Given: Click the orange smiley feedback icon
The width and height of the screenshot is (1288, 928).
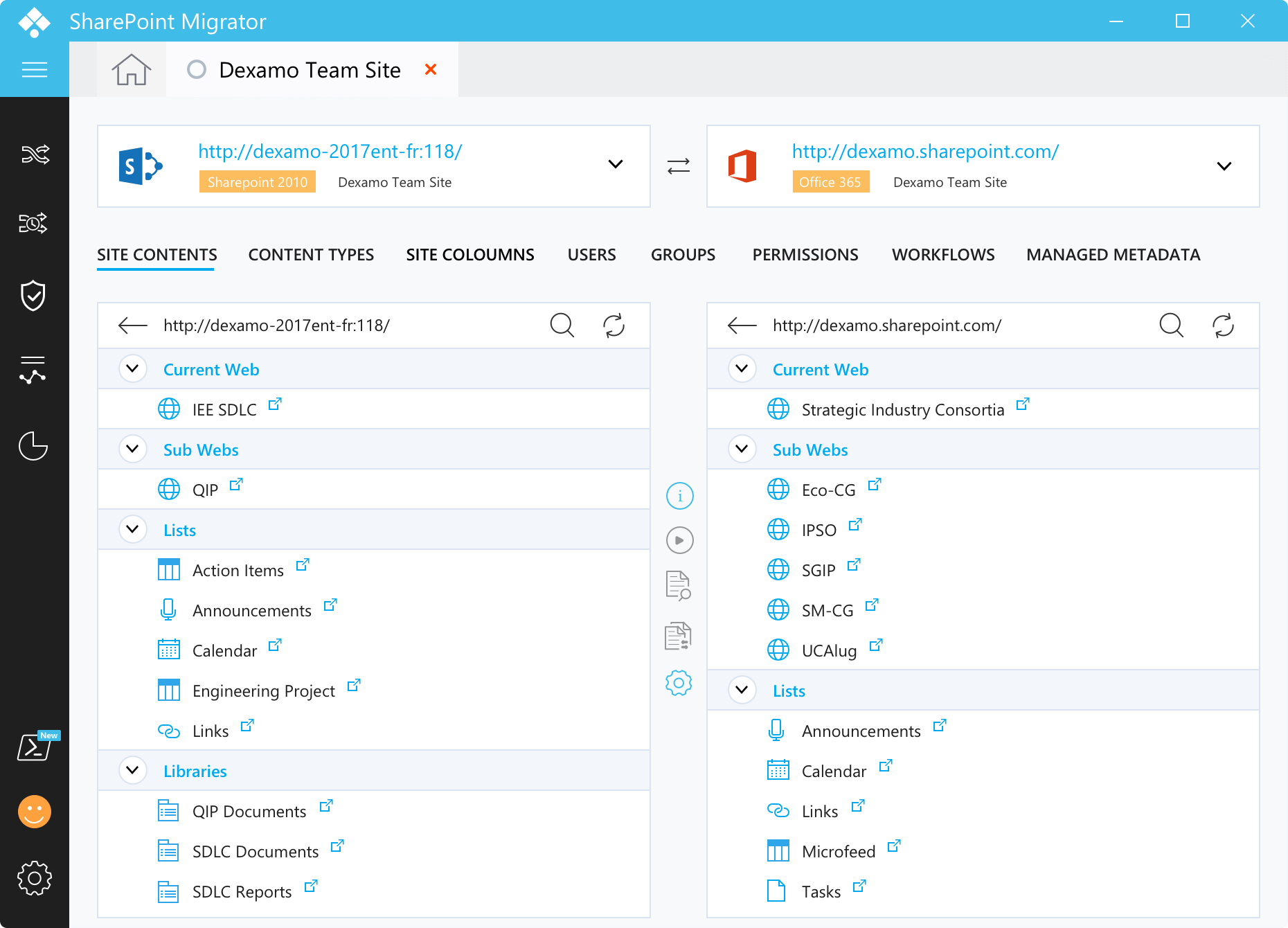Looking at the screenshot, I should [x=35, y=811].
